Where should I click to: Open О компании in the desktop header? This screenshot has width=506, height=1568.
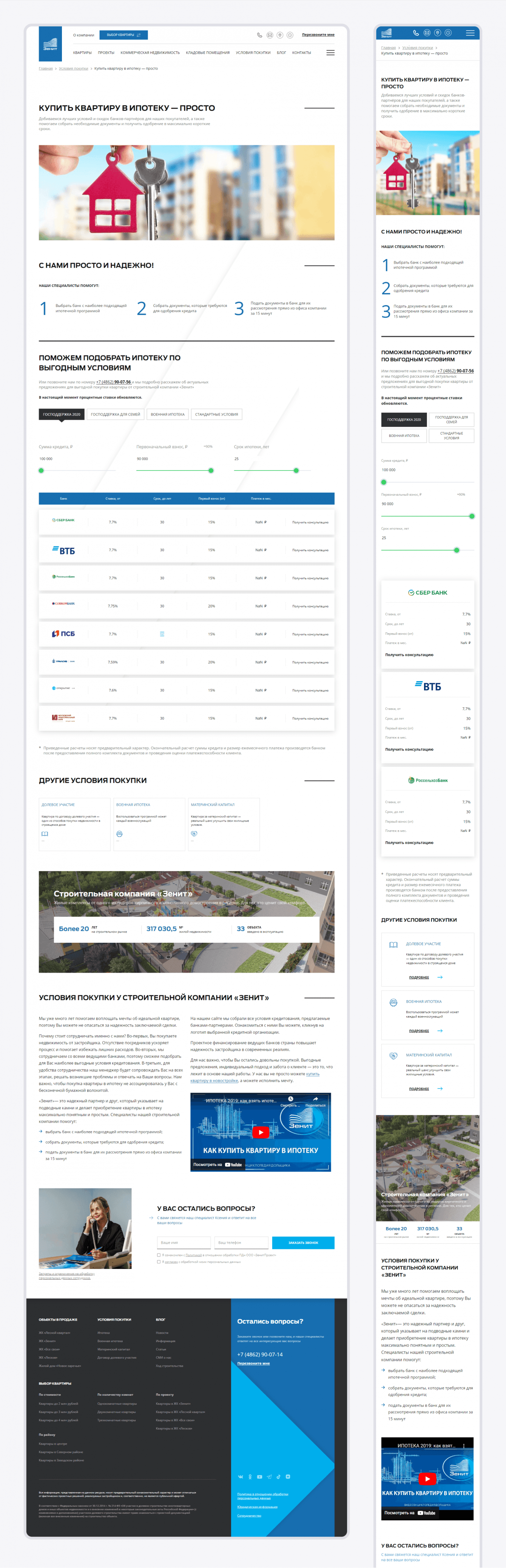tap(83, 35)
